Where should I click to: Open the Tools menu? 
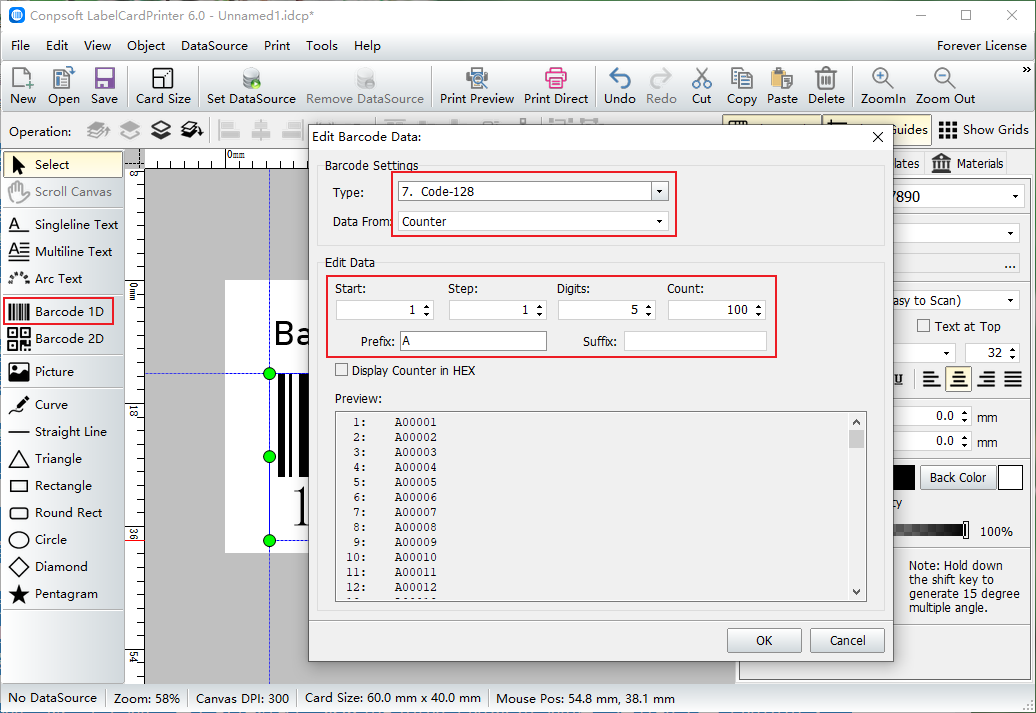(322, 46)
